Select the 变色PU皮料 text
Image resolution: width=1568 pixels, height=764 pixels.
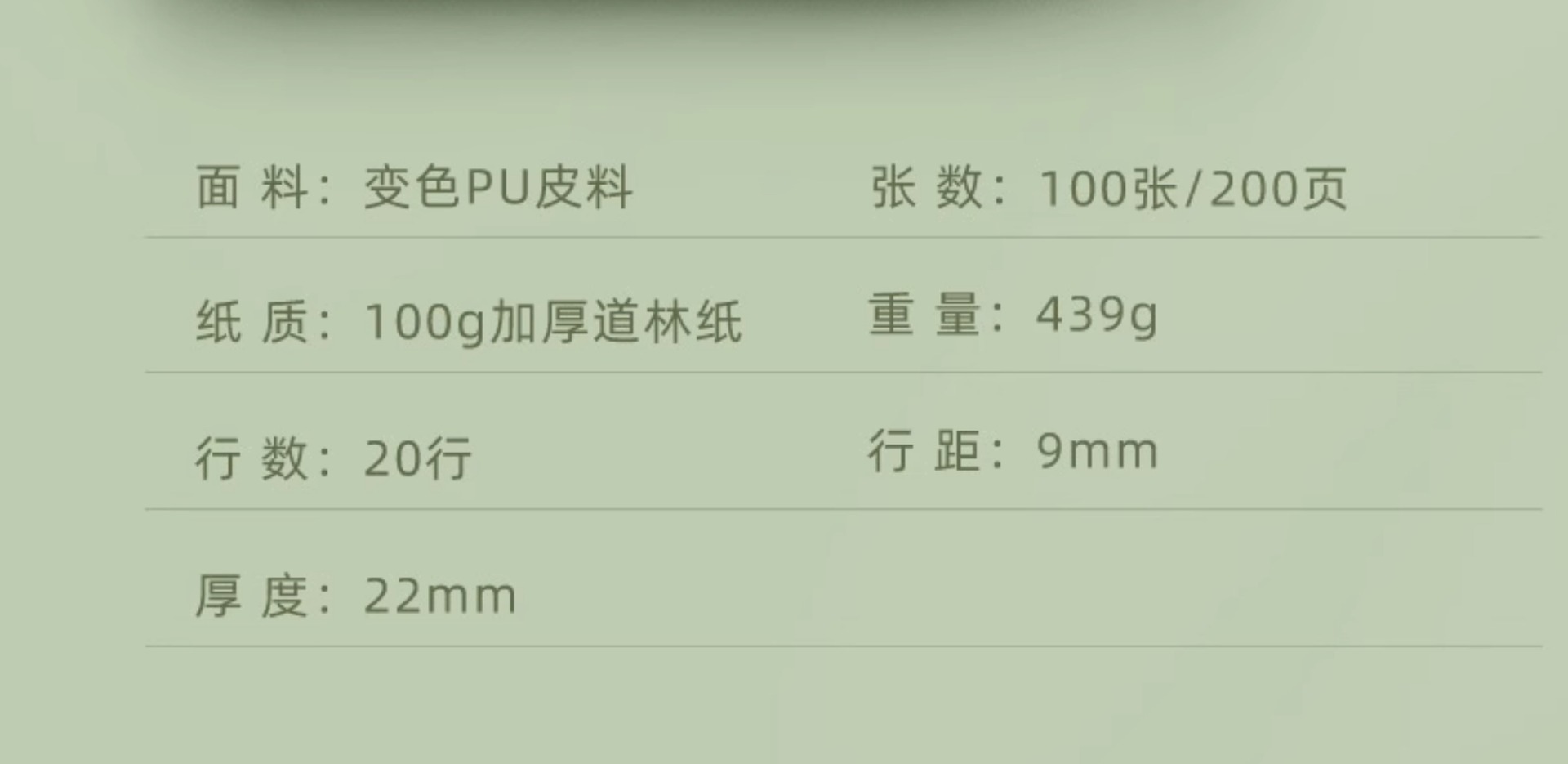click(x=497, y=187)
